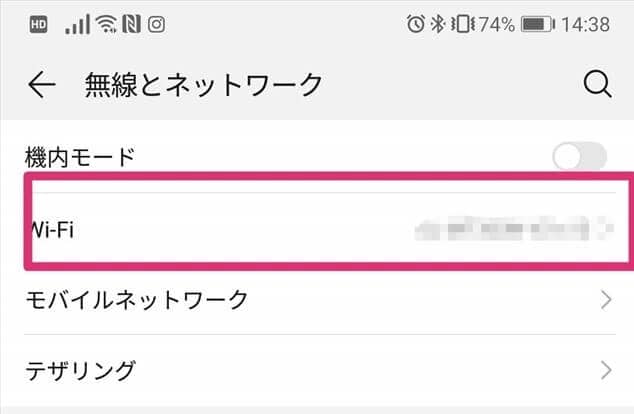This screenshot has width=634, height=414.
Task: Tap the Bluetooth status icon
Action: pos(437,24)
